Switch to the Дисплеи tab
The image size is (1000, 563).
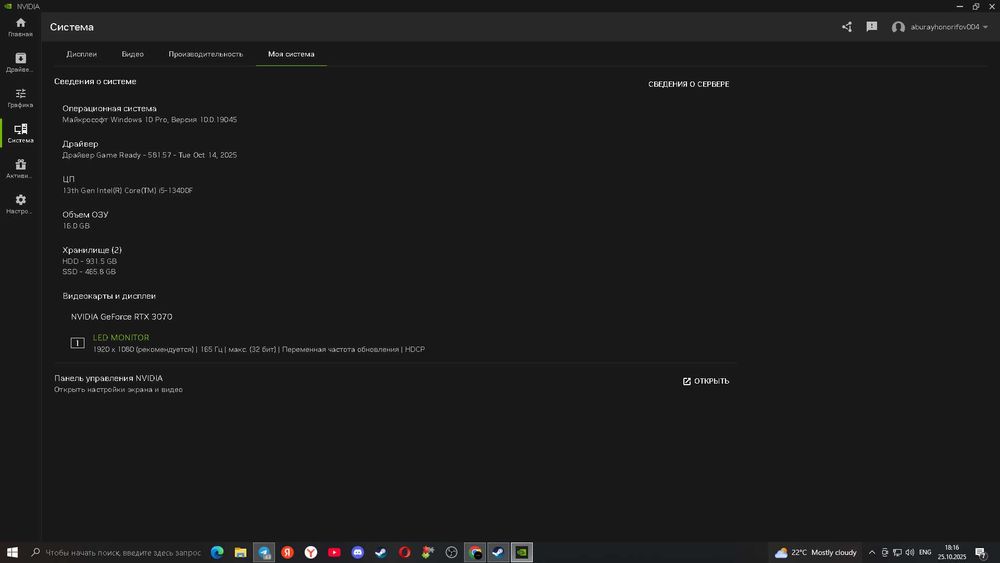[x=82, y=54]
